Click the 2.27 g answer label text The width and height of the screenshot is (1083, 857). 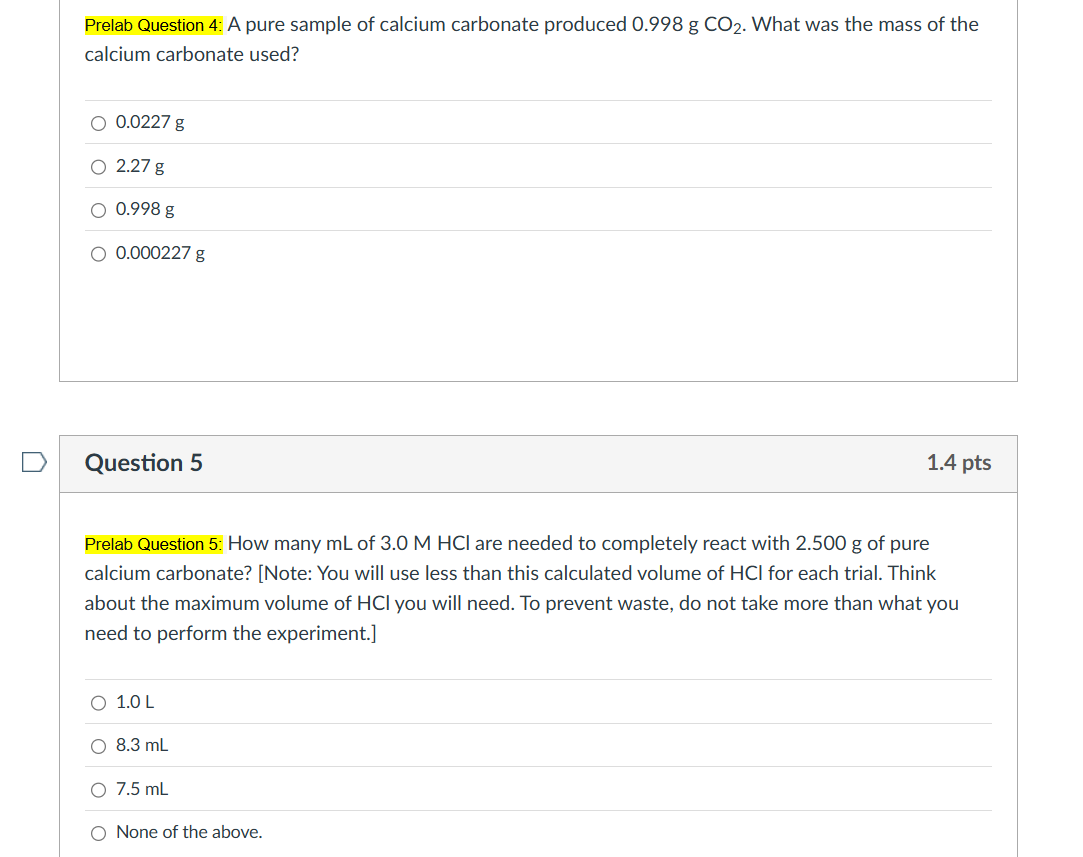(x=139, y=166)
